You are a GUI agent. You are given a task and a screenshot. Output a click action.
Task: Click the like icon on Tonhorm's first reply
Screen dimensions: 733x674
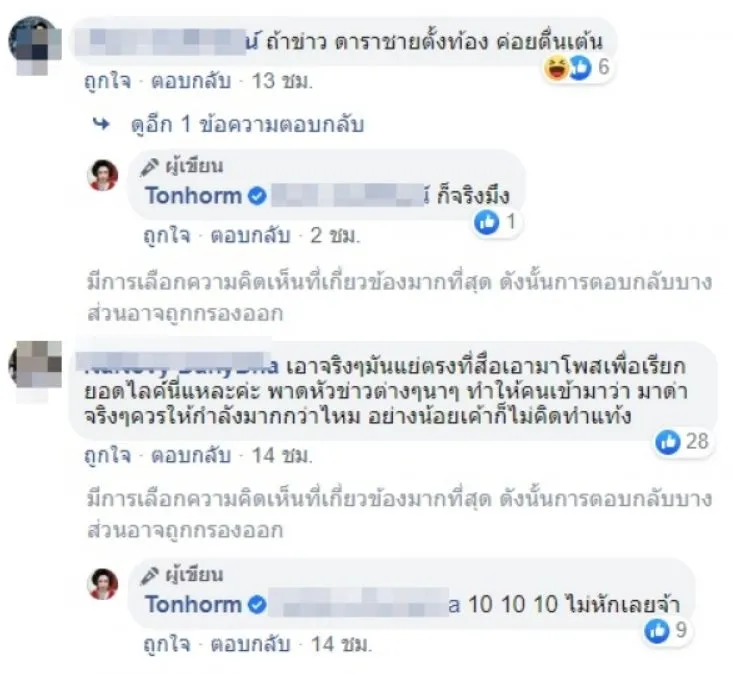tap(487, 222)
